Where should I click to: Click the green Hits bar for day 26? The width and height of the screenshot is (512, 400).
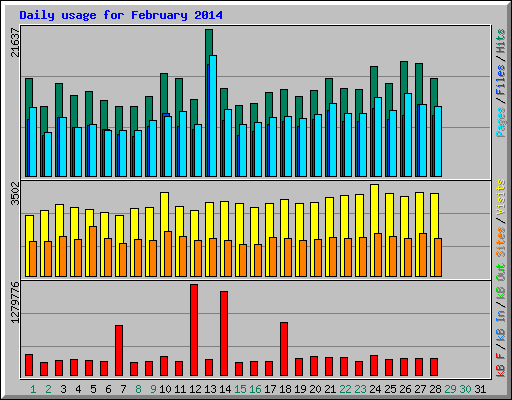pyautogui.click(x=404, y=77)
